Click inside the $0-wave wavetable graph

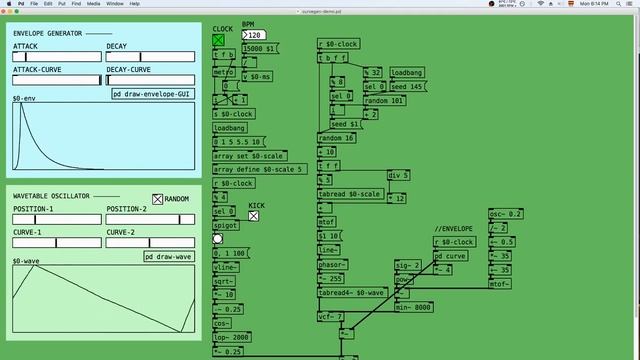point(104,299)
